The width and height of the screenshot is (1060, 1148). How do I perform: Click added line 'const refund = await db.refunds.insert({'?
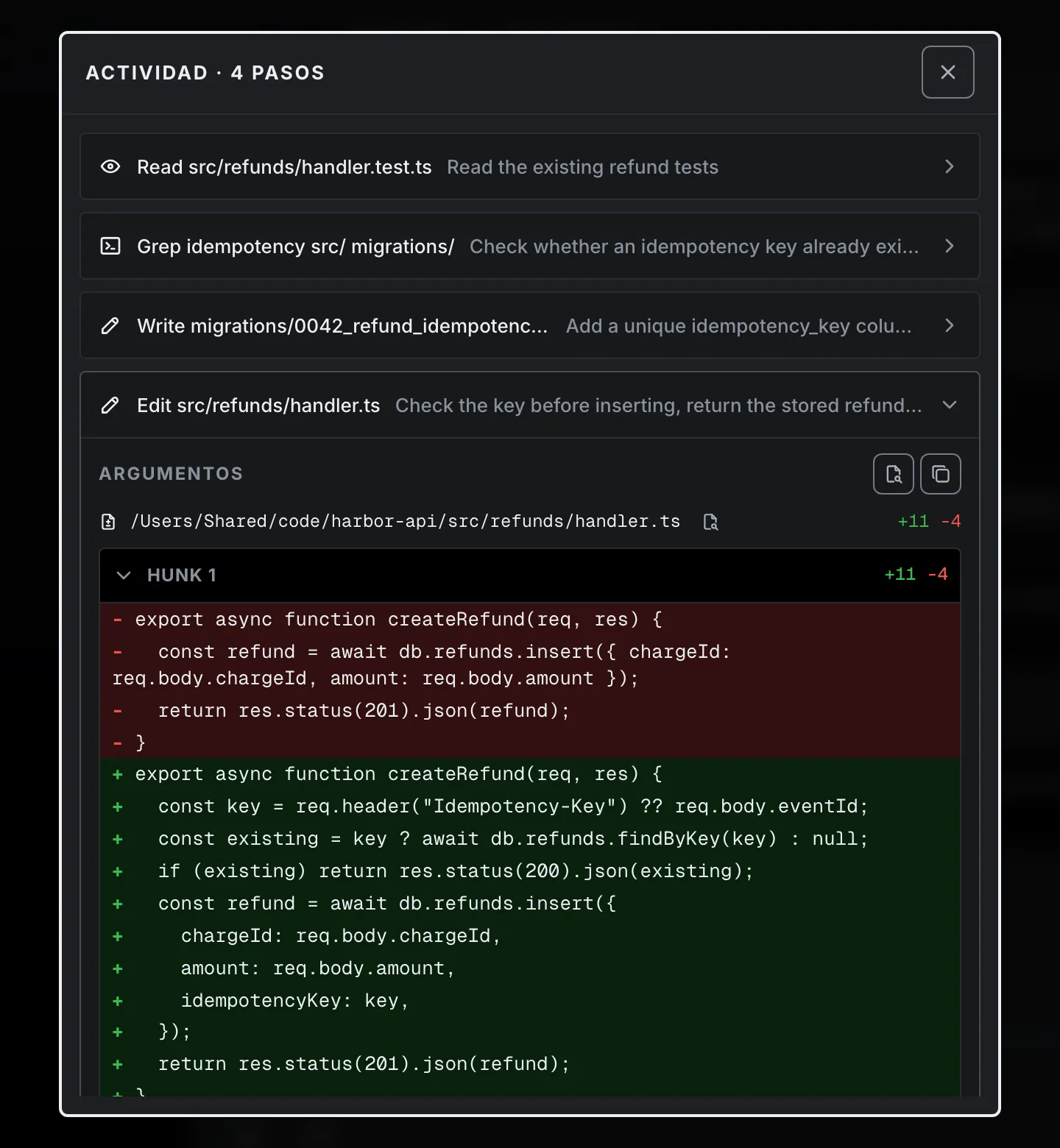(530, 904)
